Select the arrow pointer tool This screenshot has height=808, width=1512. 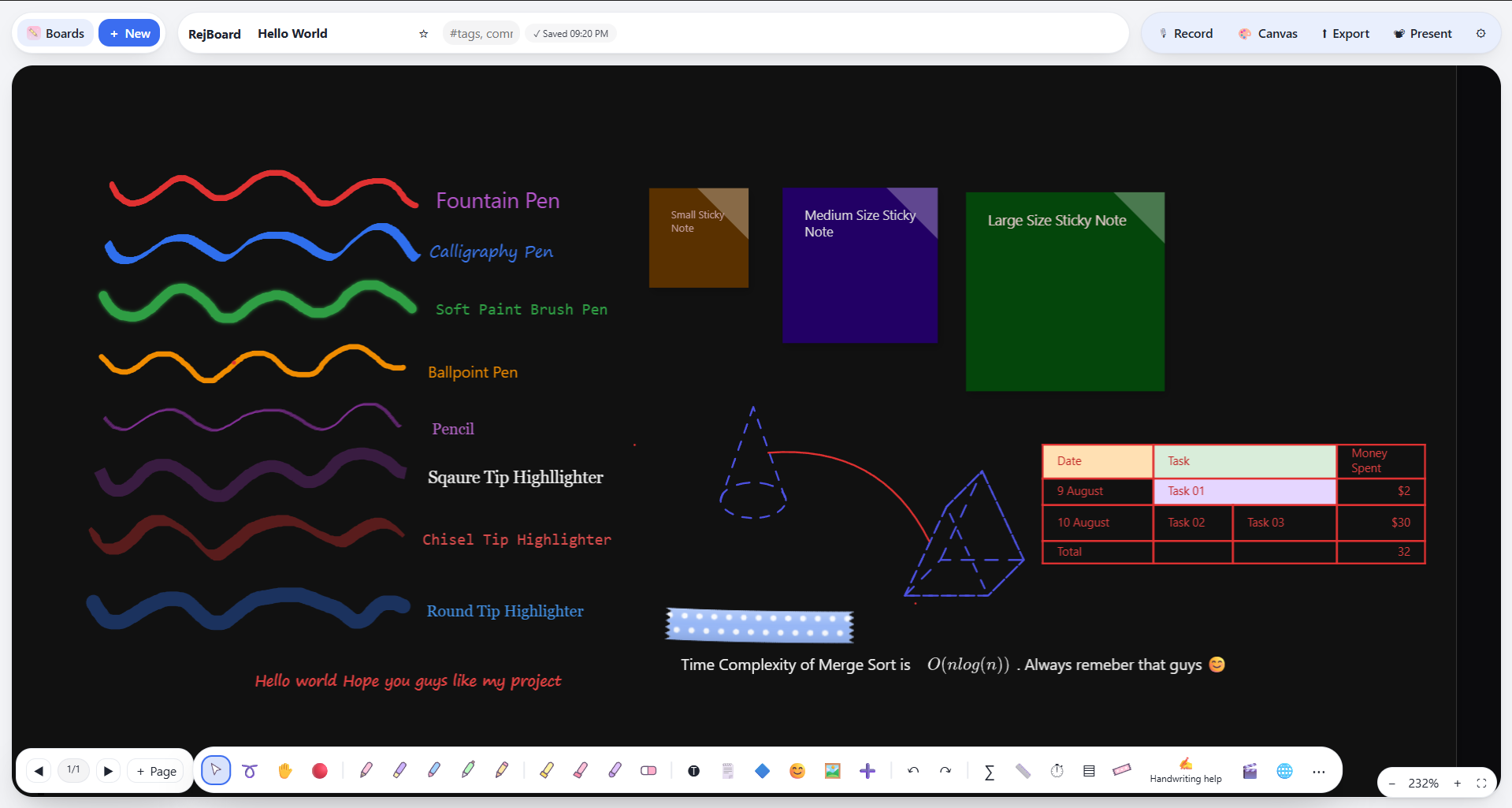(x=216, y=770)
